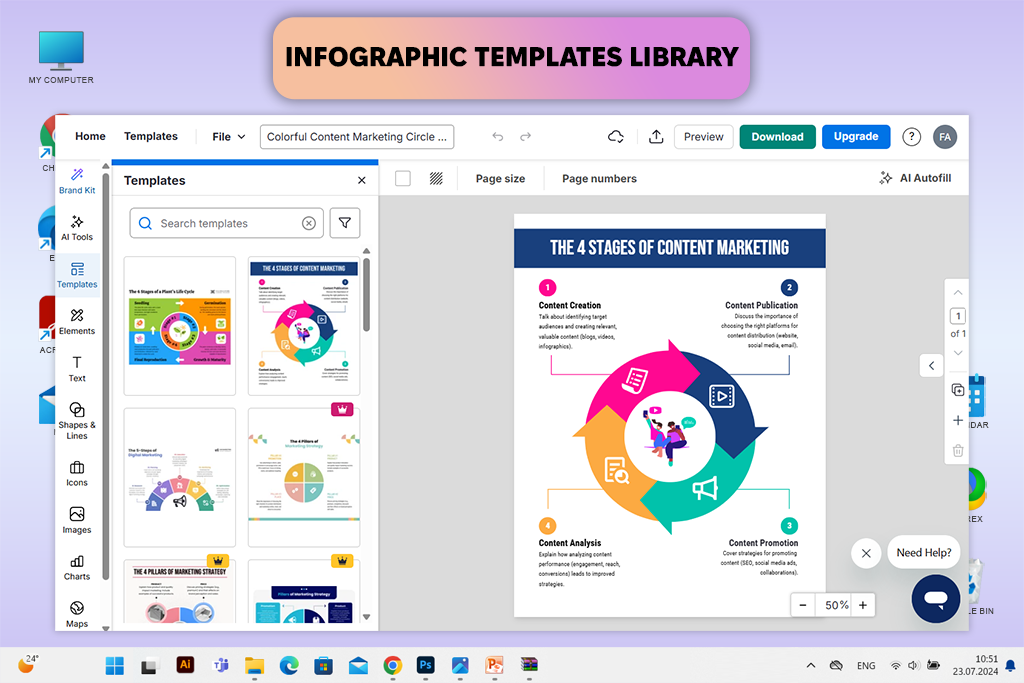Select the Templates sidebar item
This screenshot has height=683, width=1024.
(x=77, y=275)
